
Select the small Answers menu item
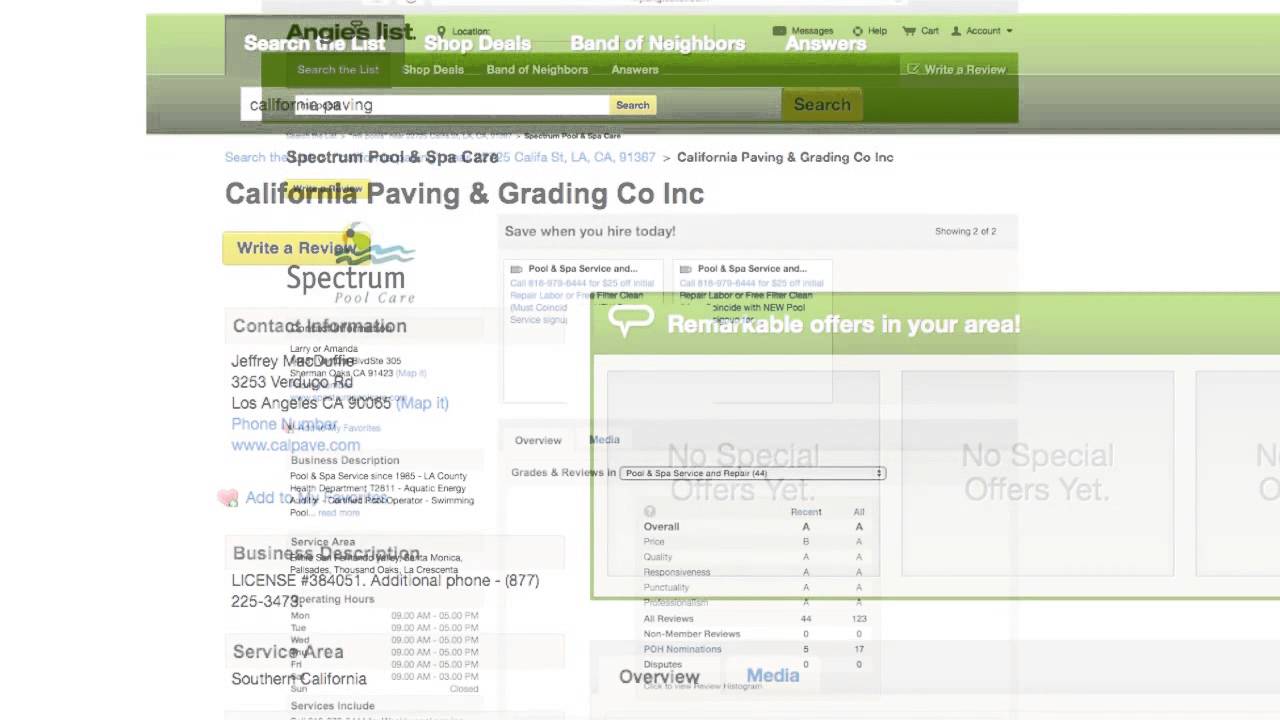[x=635, y=70]
